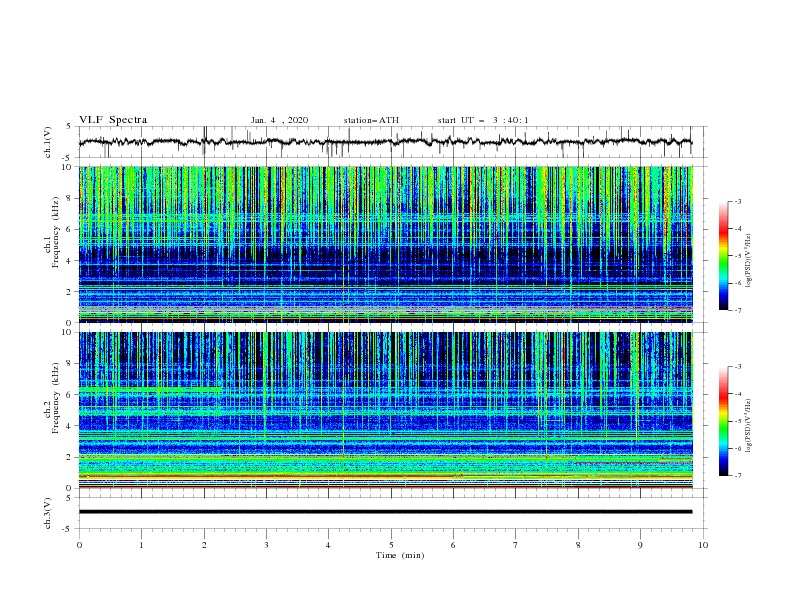Image resolution: width=792 pixels, height=612 pixels.
Task: Click the ch.1 spectrogram panel
Action: [x=385, y=244]
